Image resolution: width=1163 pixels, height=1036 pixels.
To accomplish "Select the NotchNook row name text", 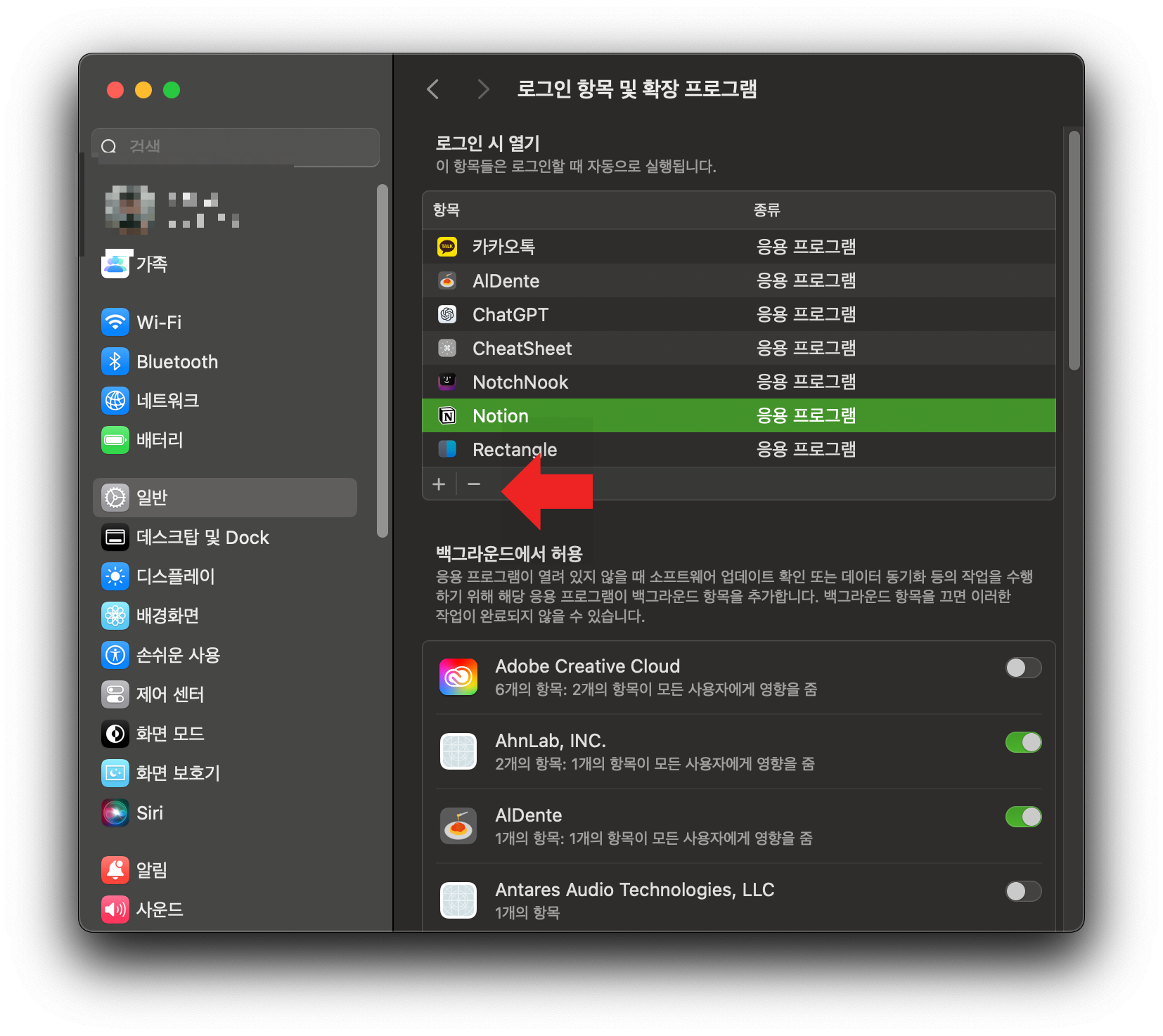I will (520, 382).
